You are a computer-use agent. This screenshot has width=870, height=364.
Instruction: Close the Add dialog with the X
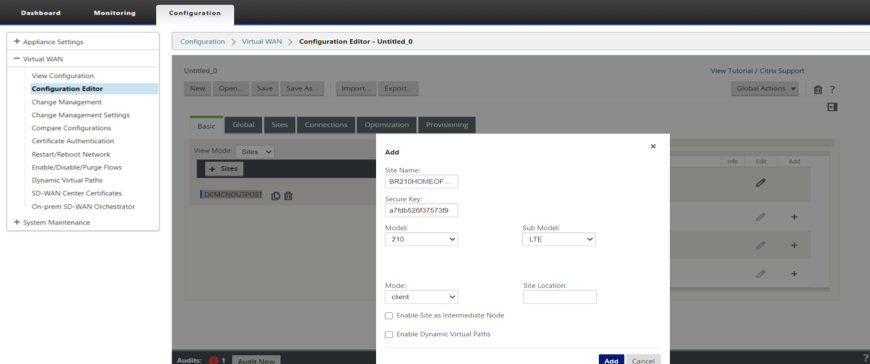pos(653,146)
